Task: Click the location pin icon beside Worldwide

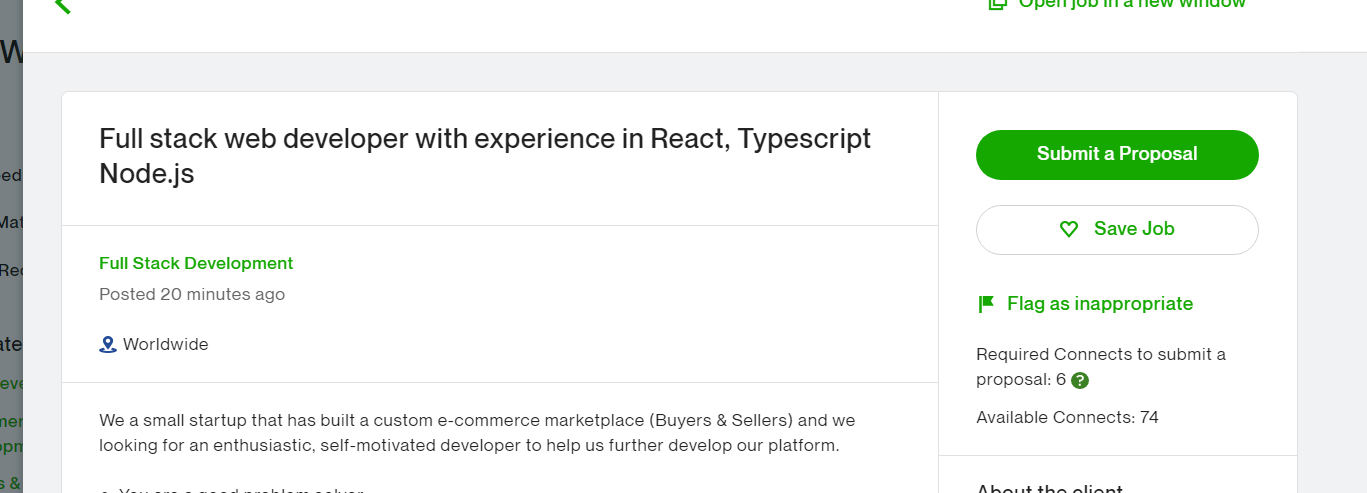Action: [108, 344]
